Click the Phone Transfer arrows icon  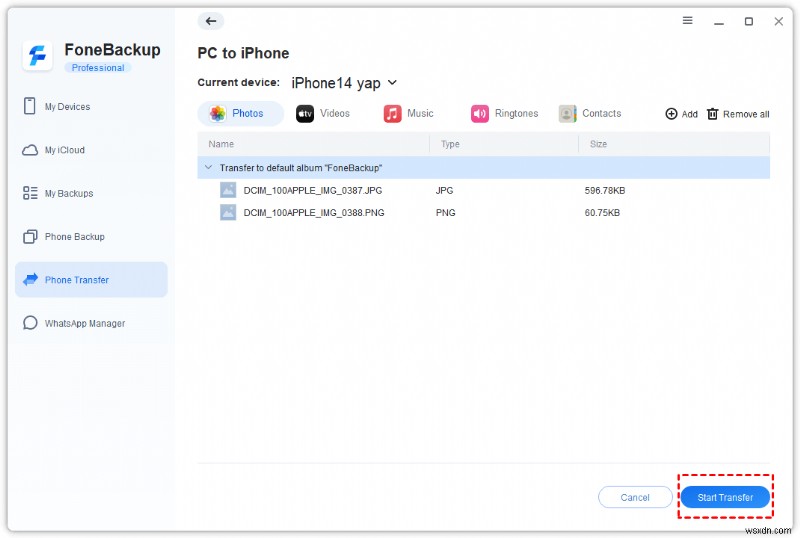tap(31, 279)
